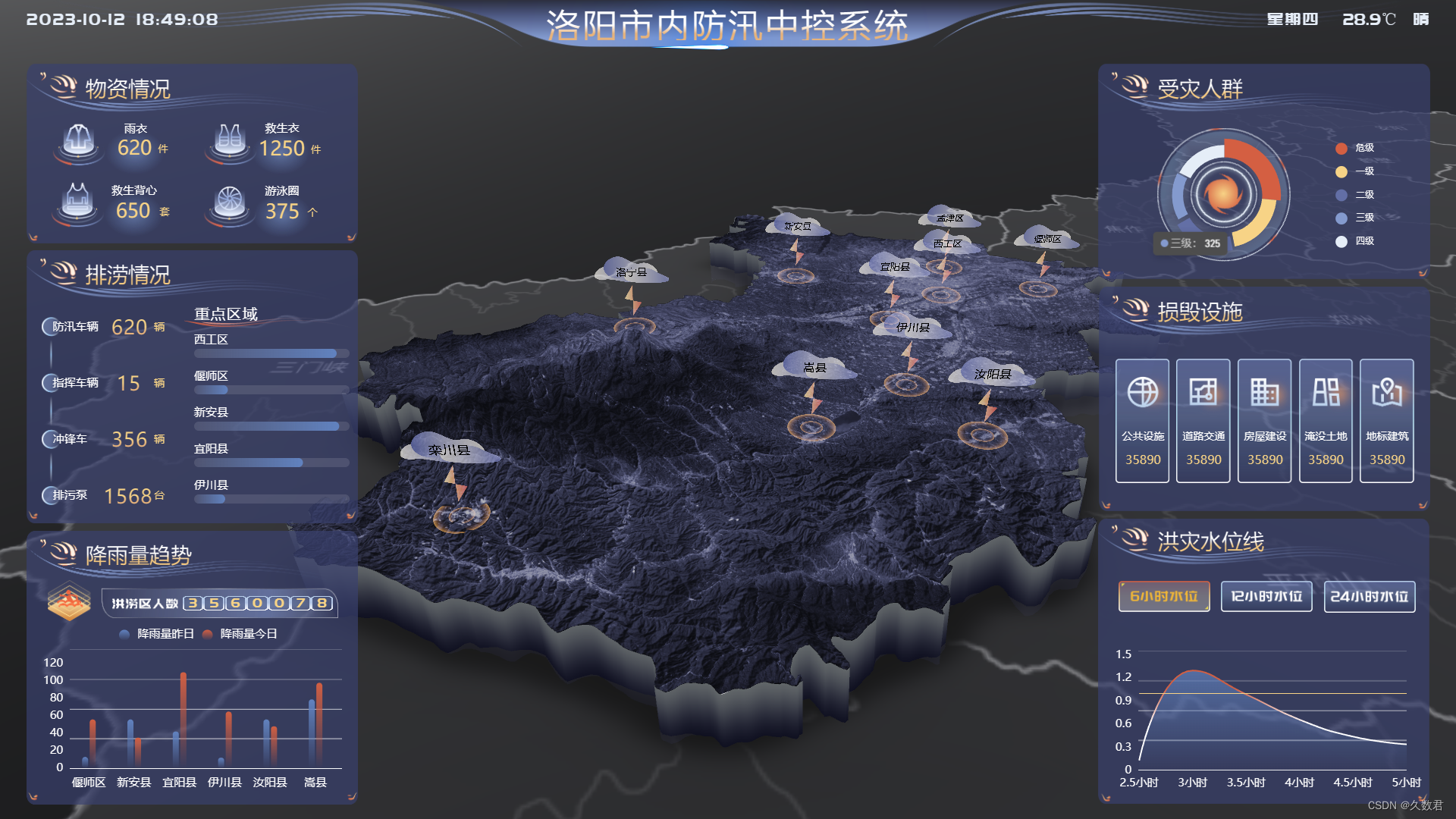Click the 伊川县 storm cloud marker
The width and height of the screenshot is (1456, 819).
click(x=912, y=326)
